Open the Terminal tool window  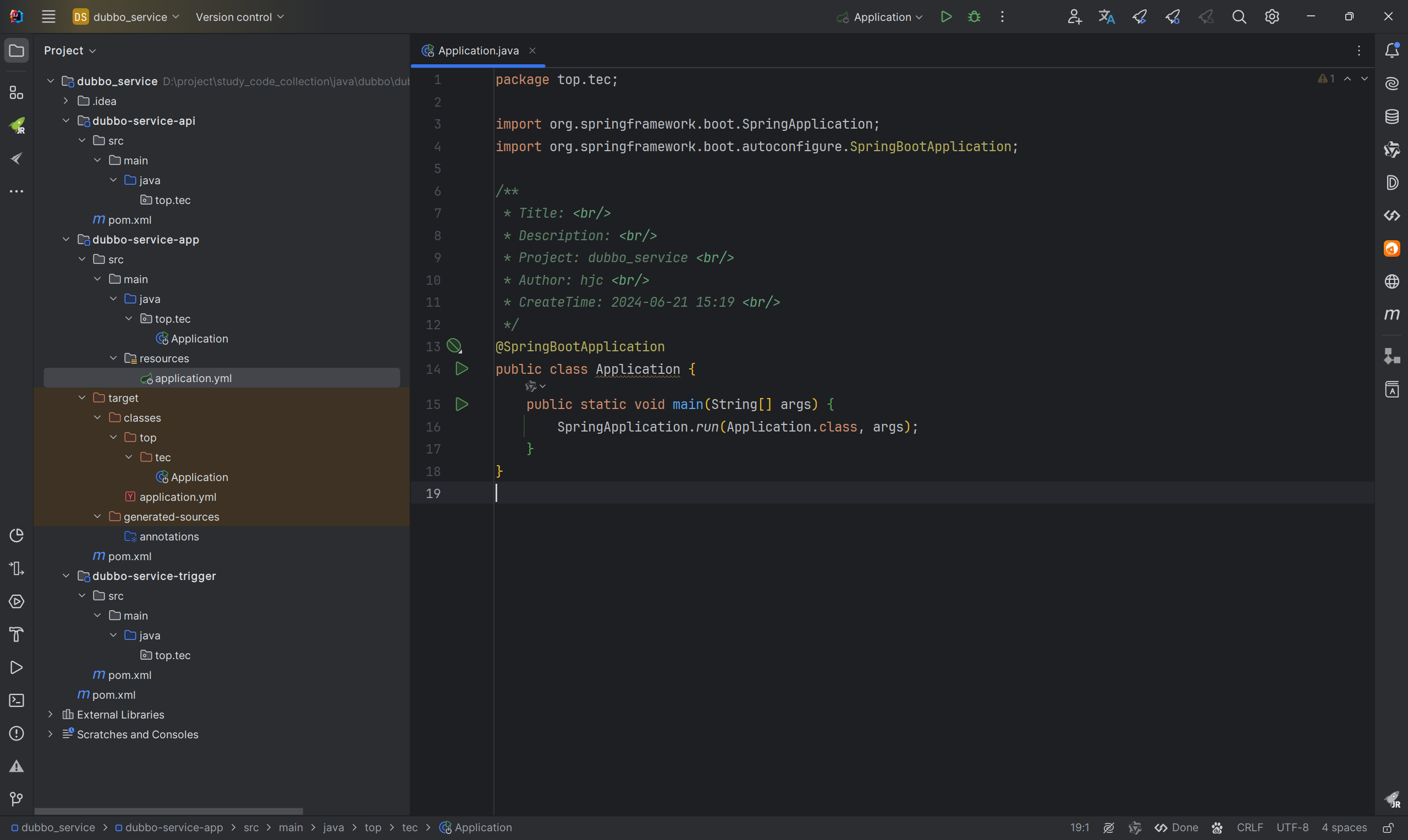pos(16,700)
